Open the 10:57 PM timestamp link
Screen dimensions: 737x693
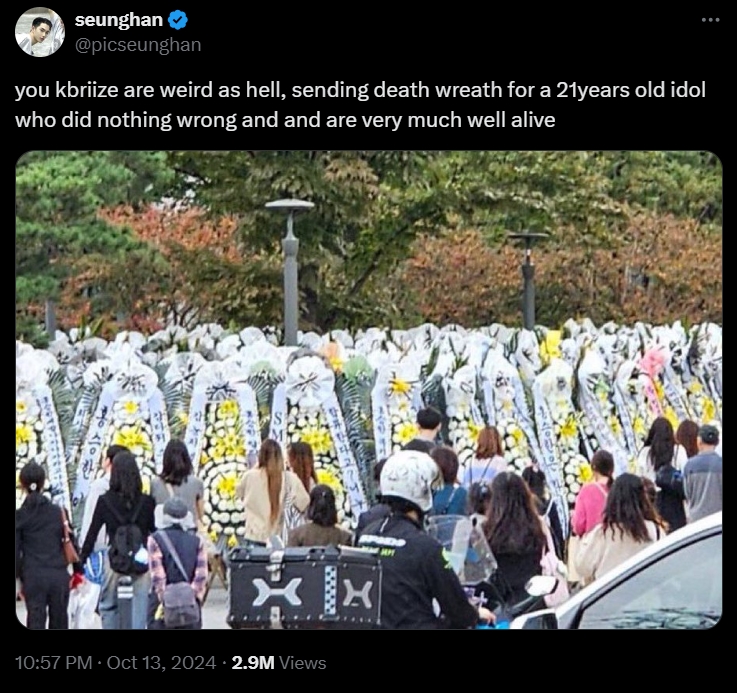(x=53, y=662)
